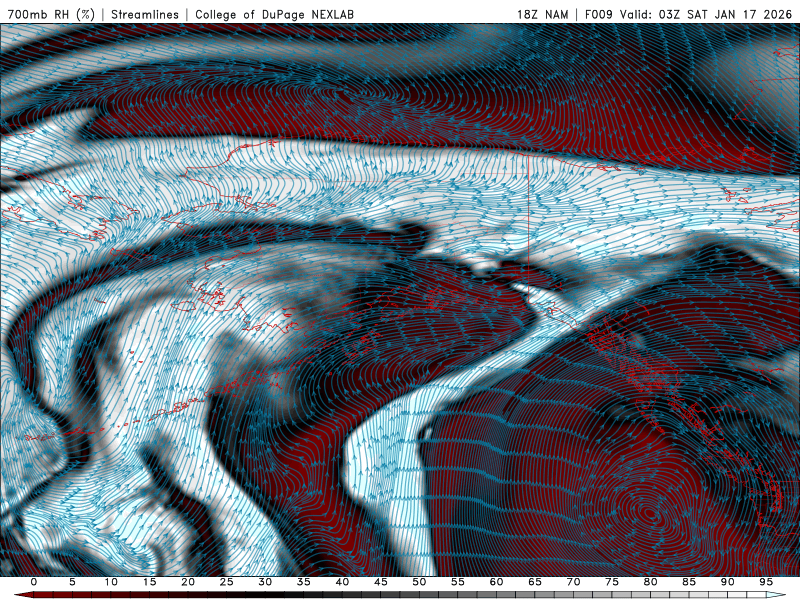The height and width of the screenshot is (600, 800).
Task: Click the '700mb RH (%)' title text
Action: (x=51, y=14)
